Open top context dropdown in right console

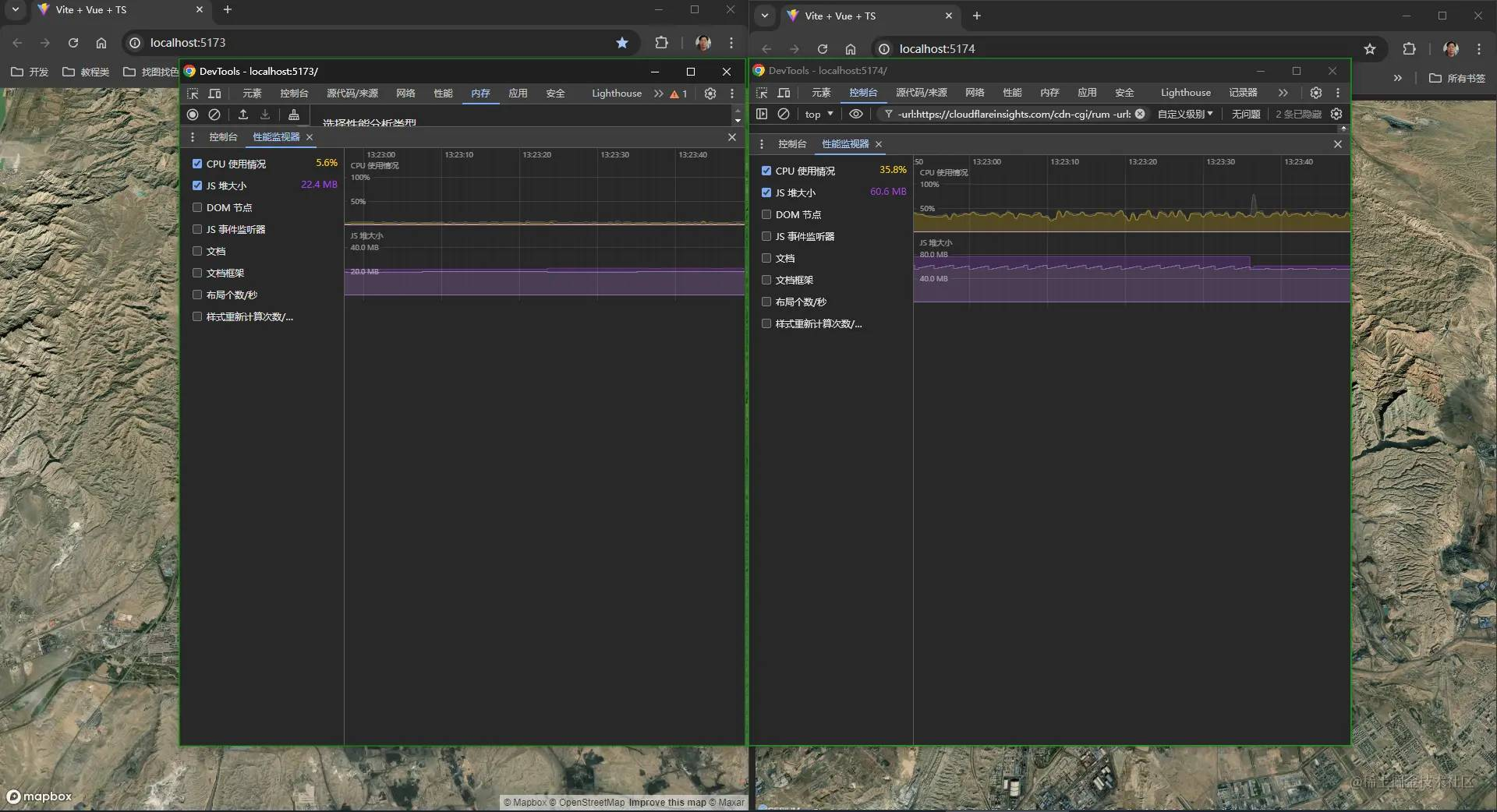click(x=819, y=114)
